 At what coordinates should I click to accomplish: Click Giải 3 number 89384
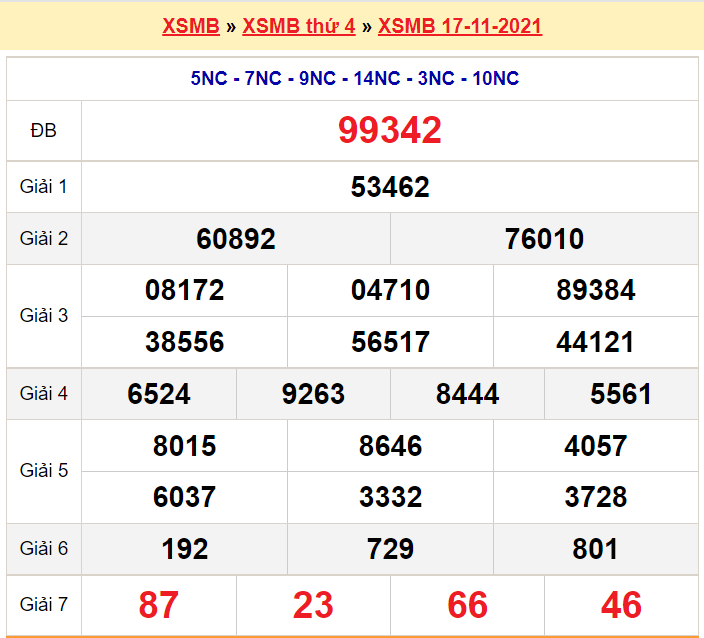pos(595,291)
